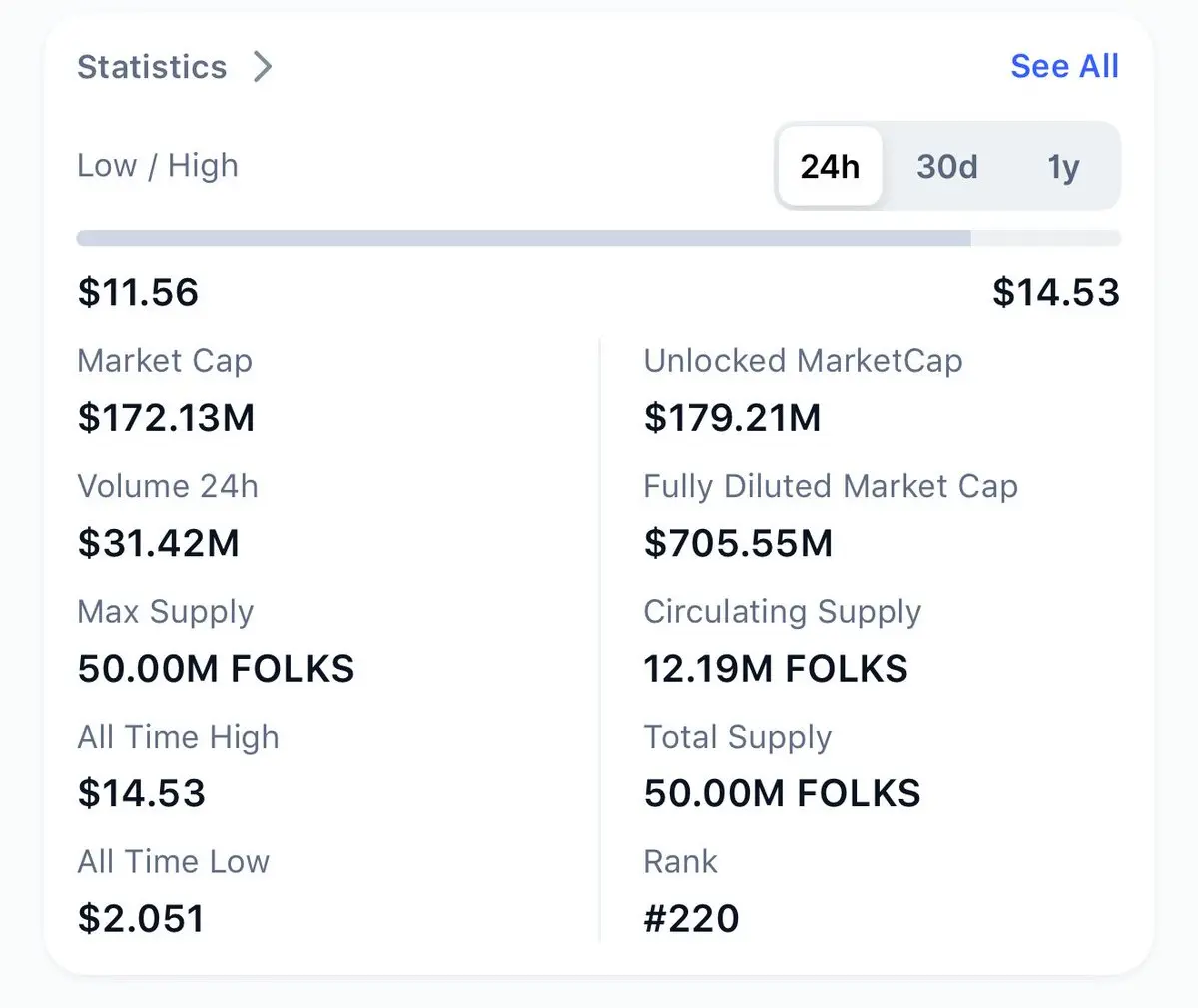Screen dimensions: 1198x1008
Task: Click the $14.53 high price beside range bar
Action: tap(1055, 292)
